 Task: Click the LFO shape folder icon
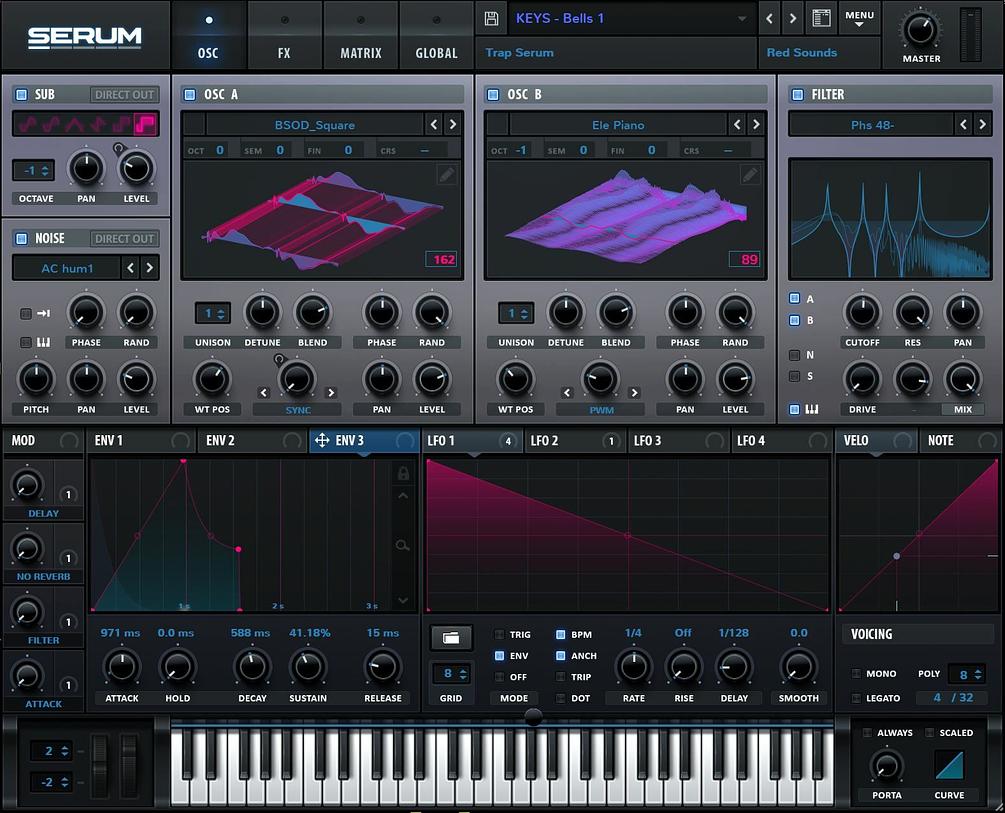click(451, 637)
